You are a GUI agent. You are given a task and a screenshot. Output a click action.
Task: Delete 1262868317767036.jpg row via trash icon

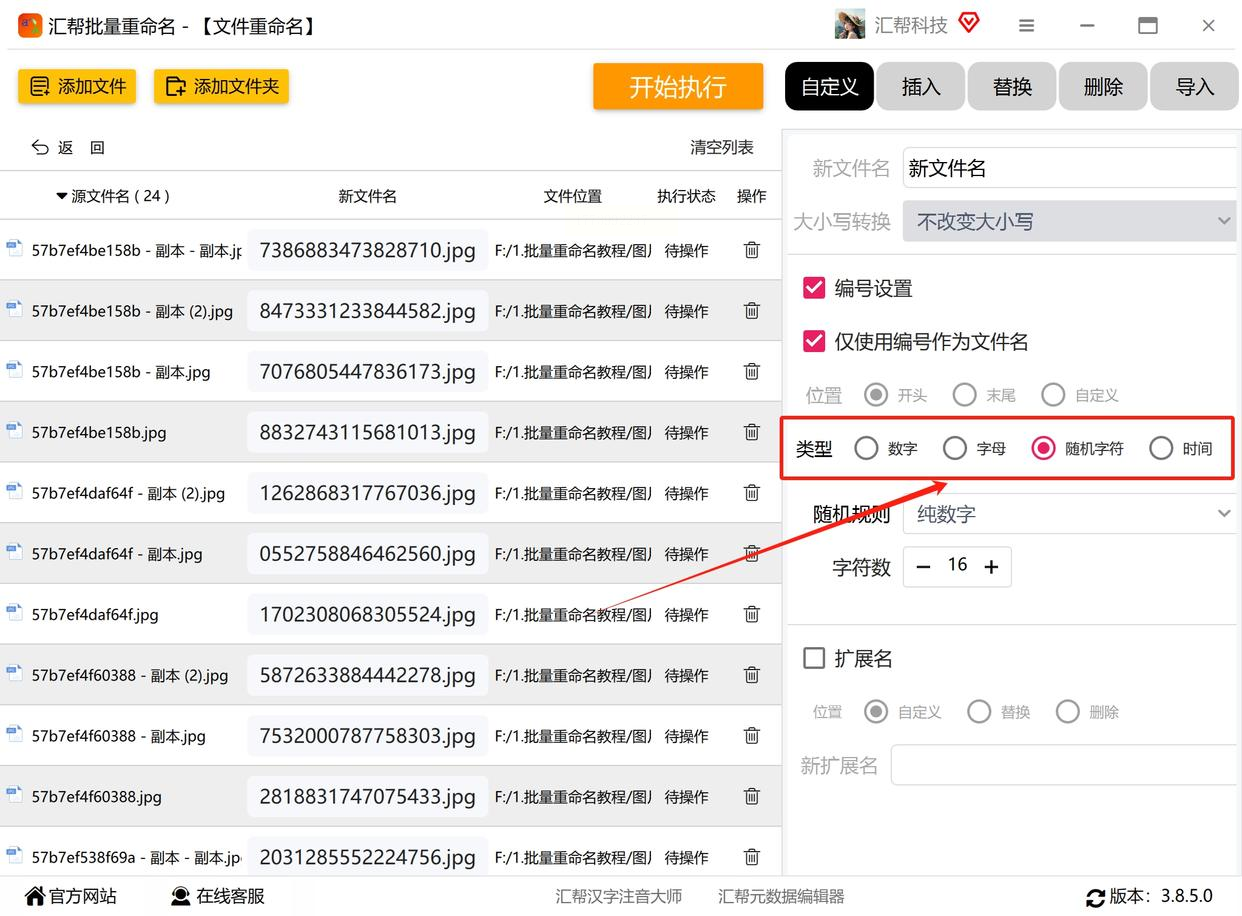click(752, 493)
